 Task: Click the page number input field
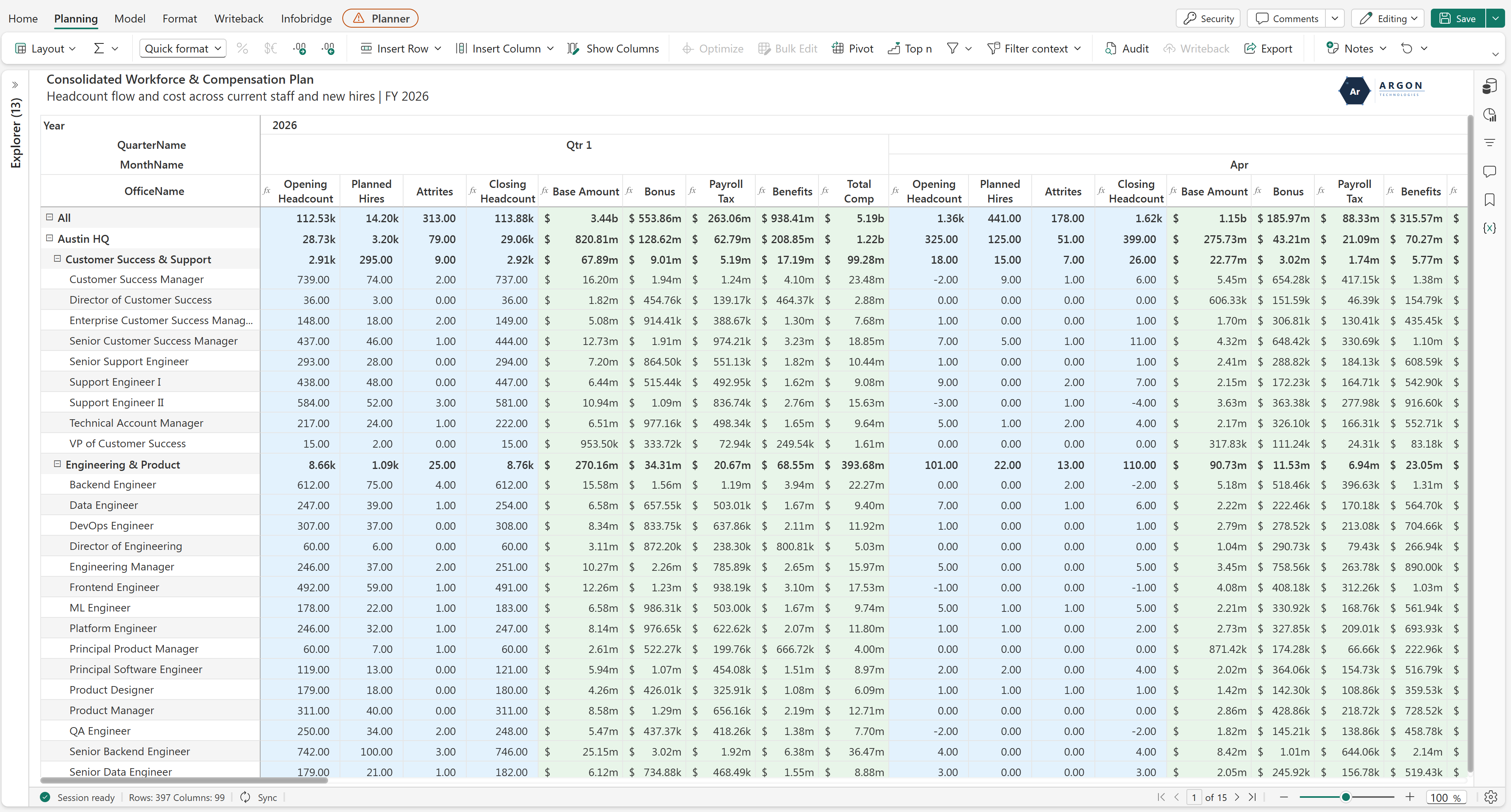(1194, 797)
